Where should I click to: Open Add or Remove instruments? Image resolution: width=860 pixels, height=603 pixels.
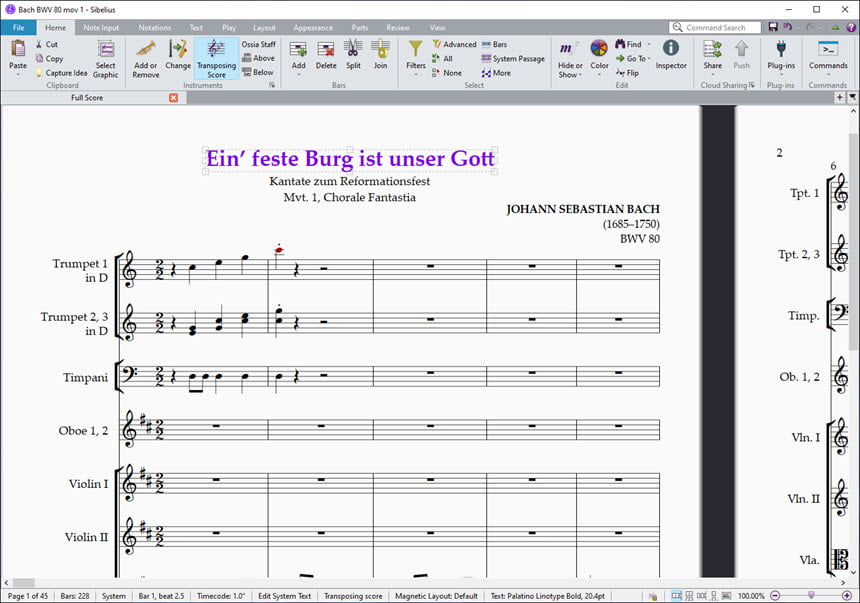145,59
